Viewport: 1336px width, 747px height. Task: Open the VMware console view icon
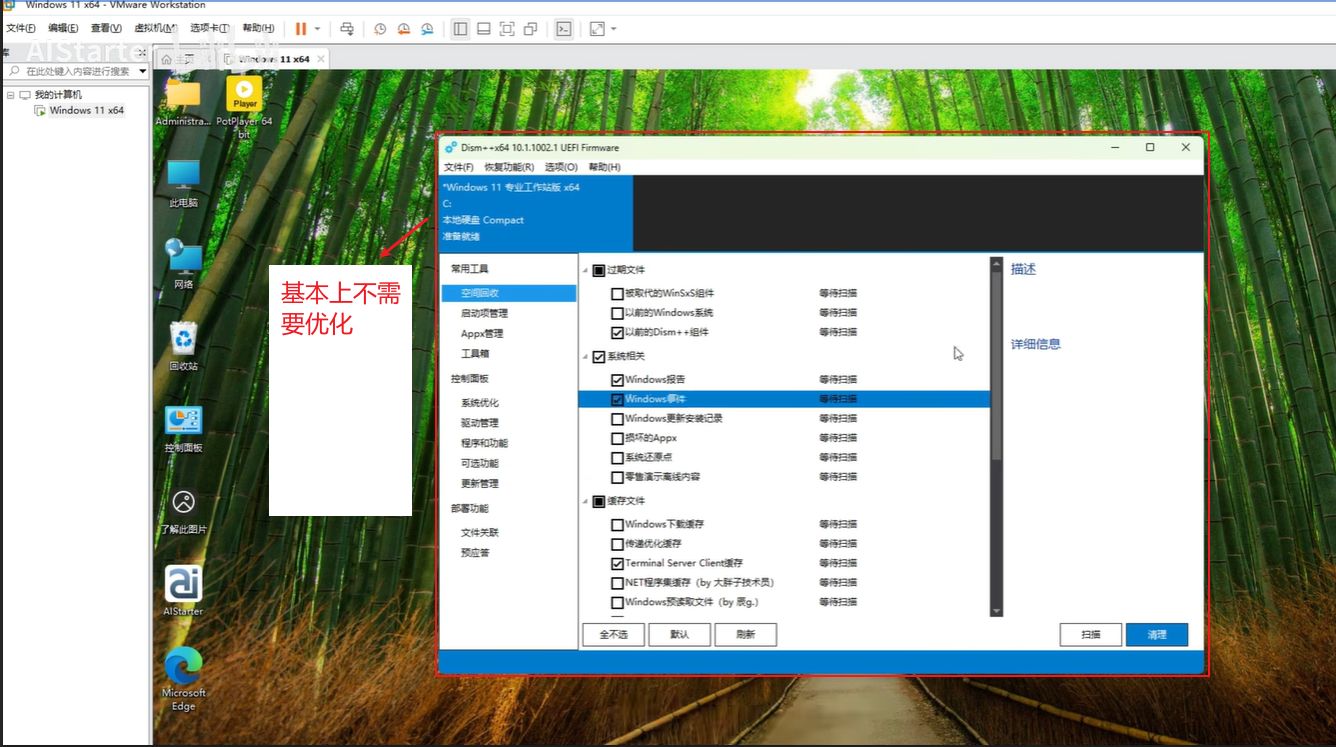pos(564,29)
